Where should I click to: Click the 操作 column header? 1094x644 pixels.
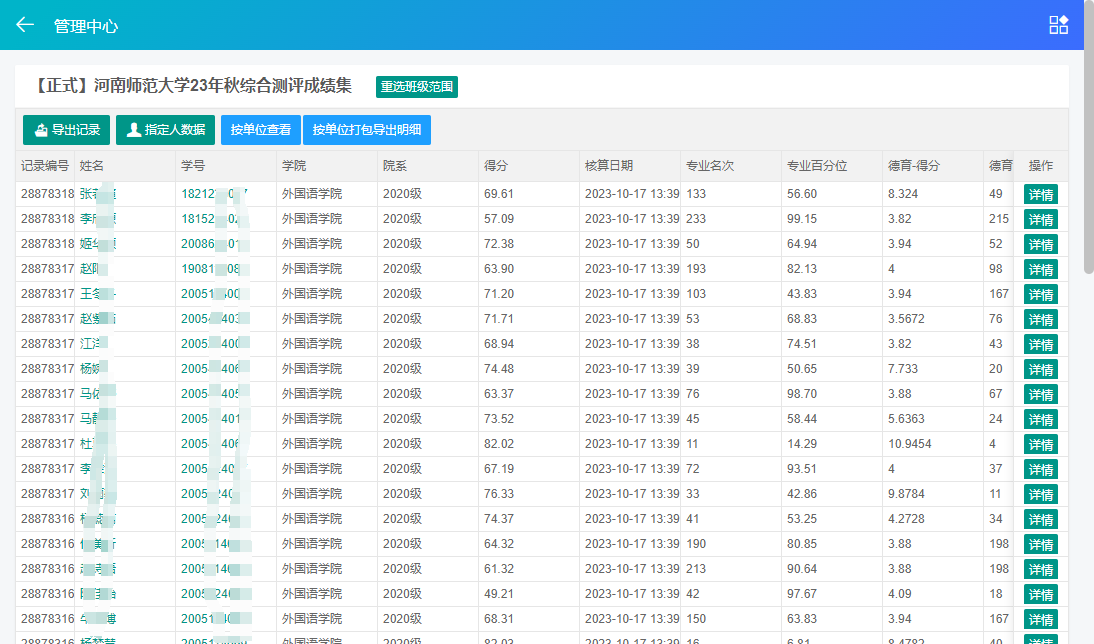tap(1041, 166)
